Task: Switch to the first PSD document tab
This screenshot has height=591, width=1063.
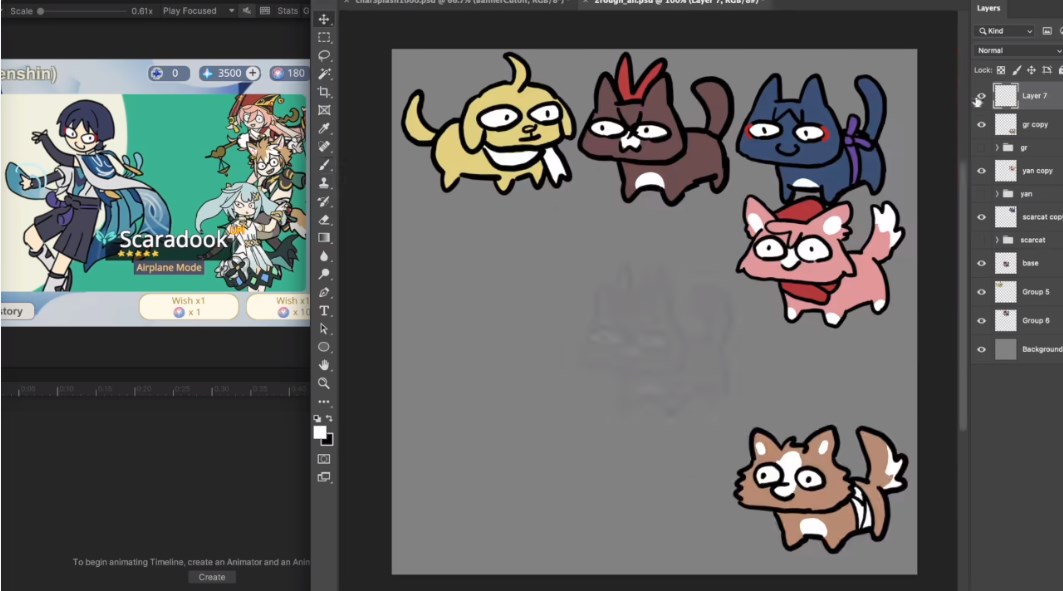Action: (458, 3)
